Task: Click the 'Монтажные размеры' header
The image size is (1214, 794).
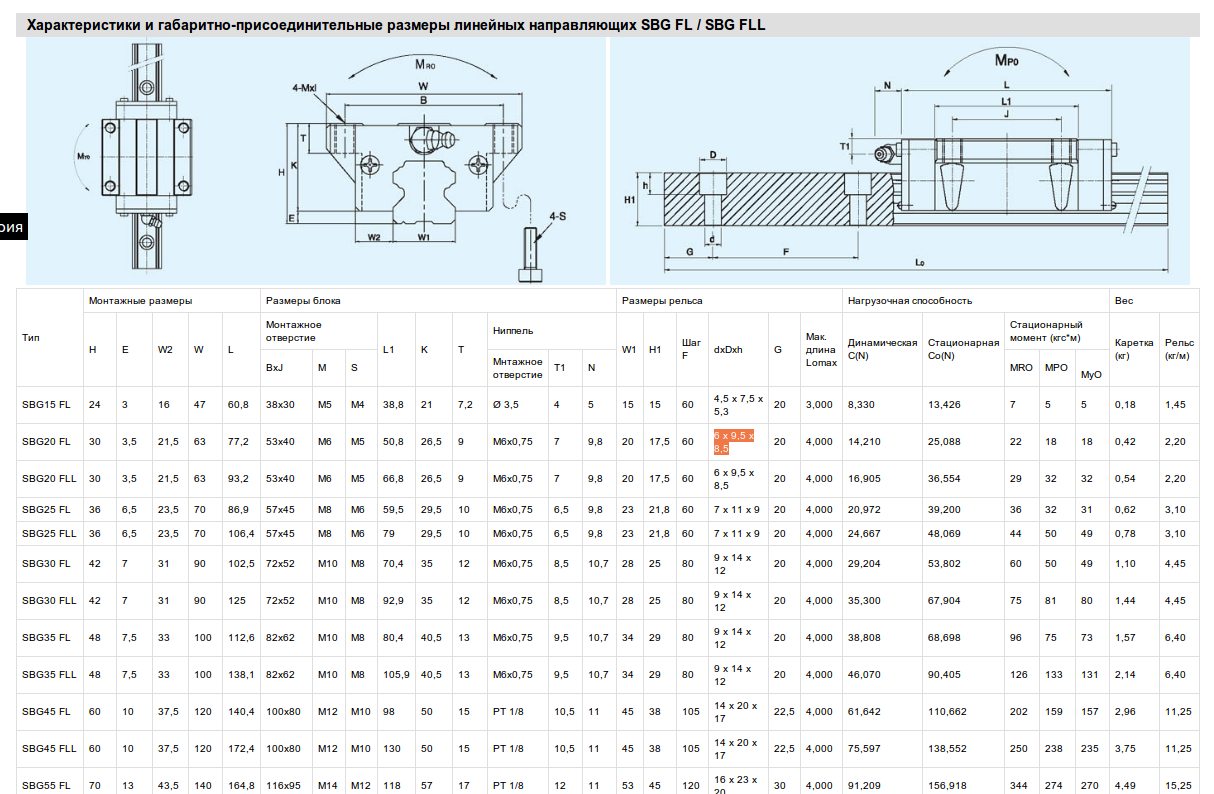Action: (141, 300)
